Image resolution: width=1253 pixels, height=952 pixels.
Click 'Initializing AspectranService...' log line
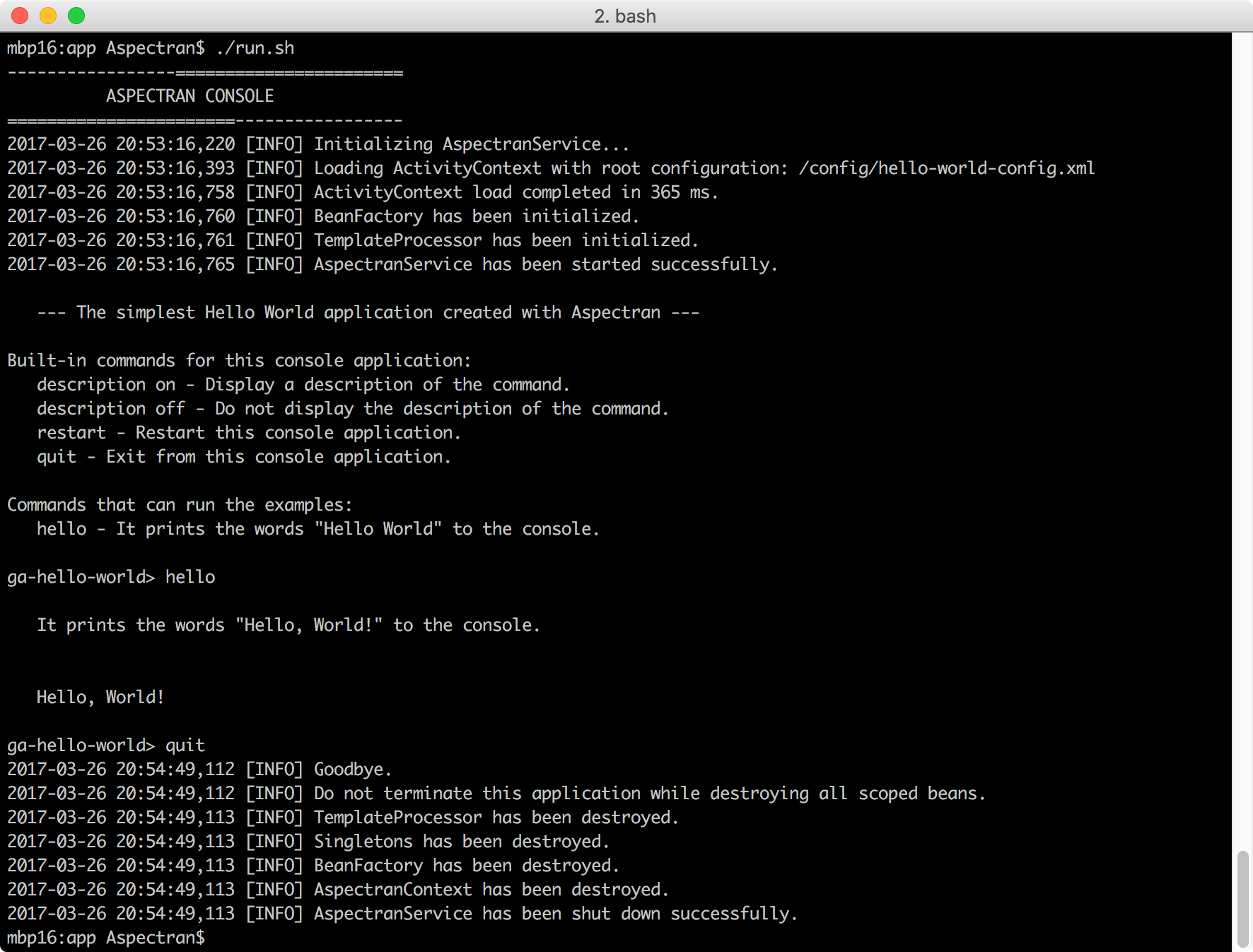pyautogui.click(x=472, y=144)
